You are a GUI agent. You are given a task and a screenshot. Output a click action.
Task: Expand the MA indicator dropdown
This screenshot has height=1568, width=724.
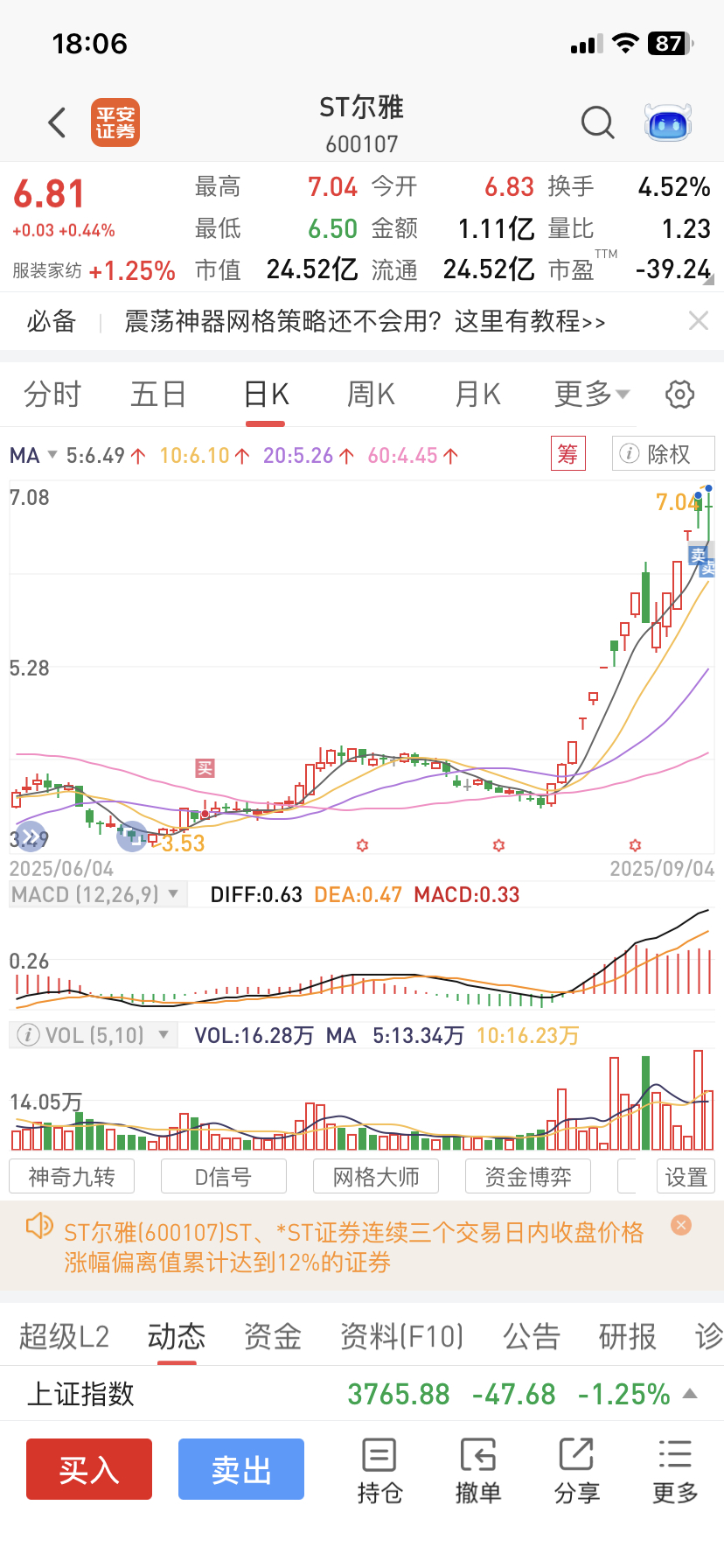pos(33,456)
